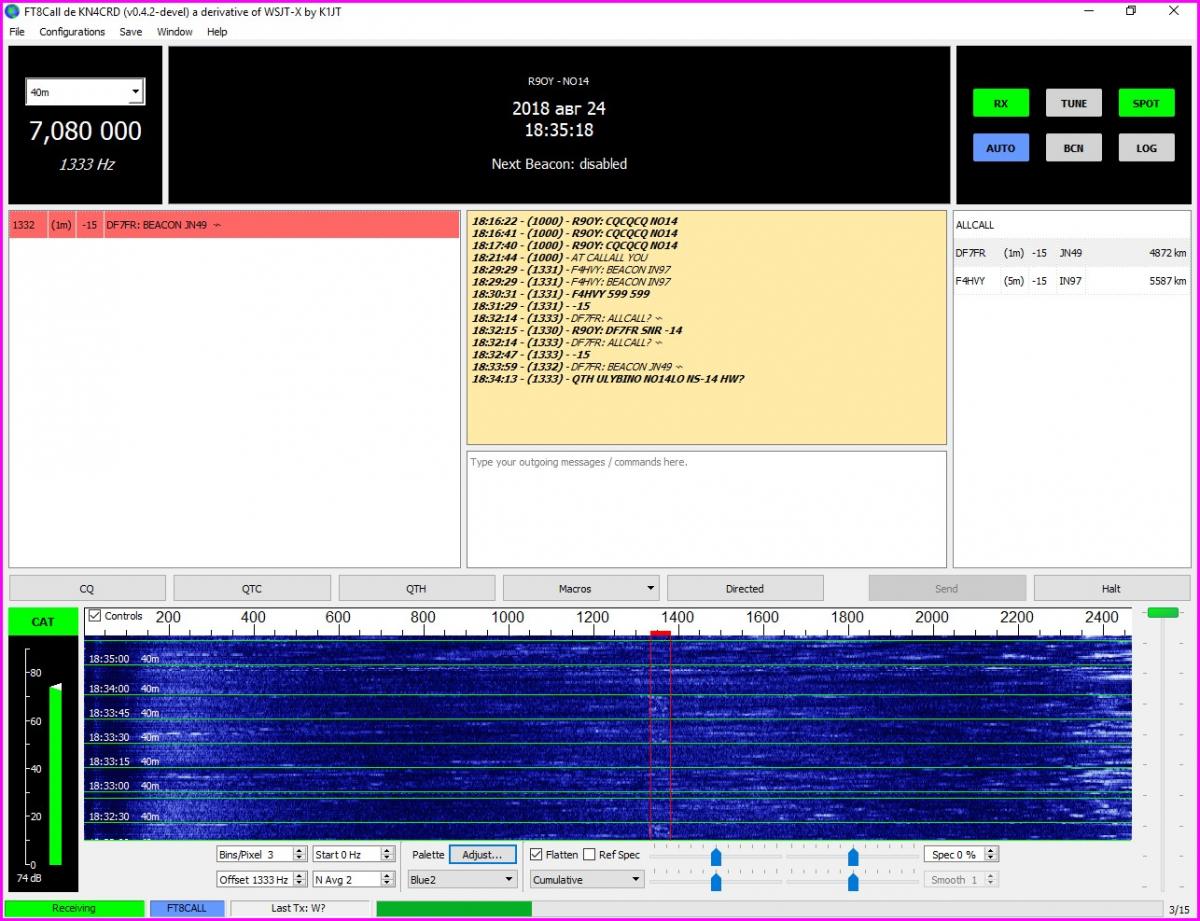This screenshot has height=921, width=1200.
Task: Toggle the AUTO button
Action: point(1000,148)
